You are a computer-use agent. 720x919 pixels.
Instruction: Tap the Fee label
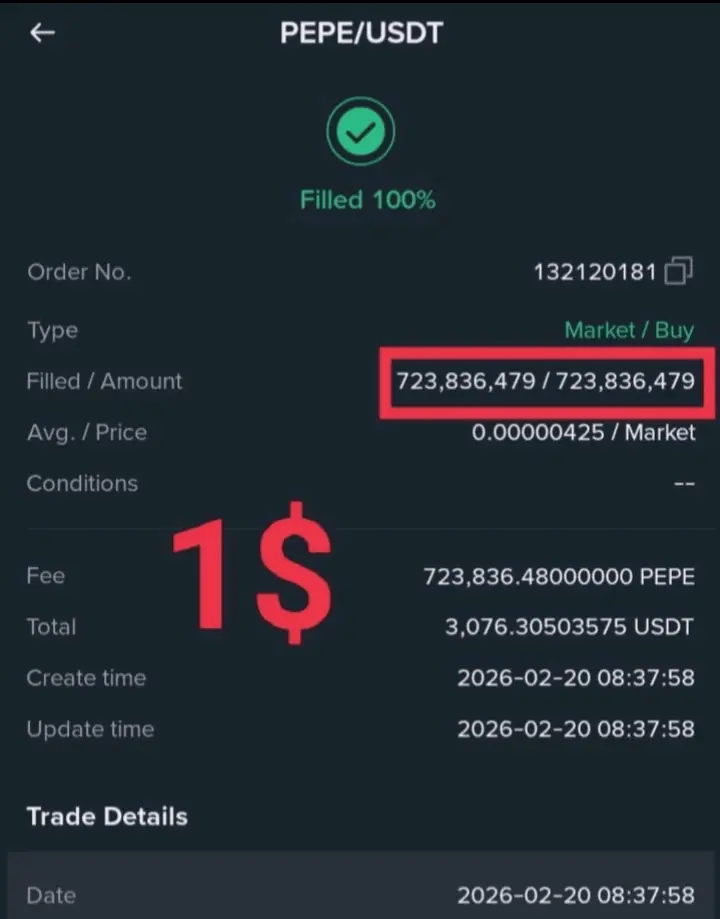tap(45, 576)
